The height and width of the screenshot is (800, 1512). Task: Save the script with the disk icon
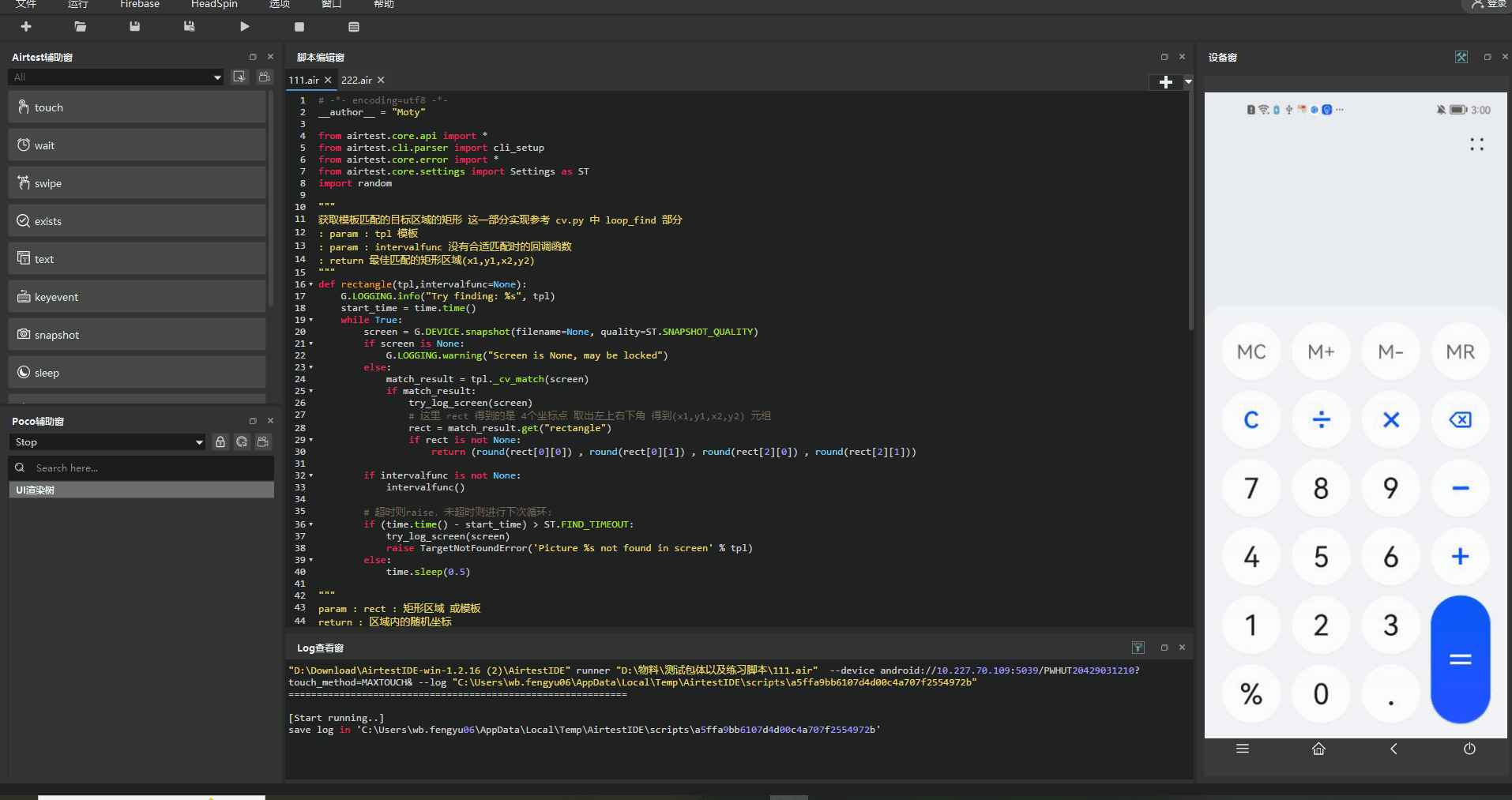(134, 27)
